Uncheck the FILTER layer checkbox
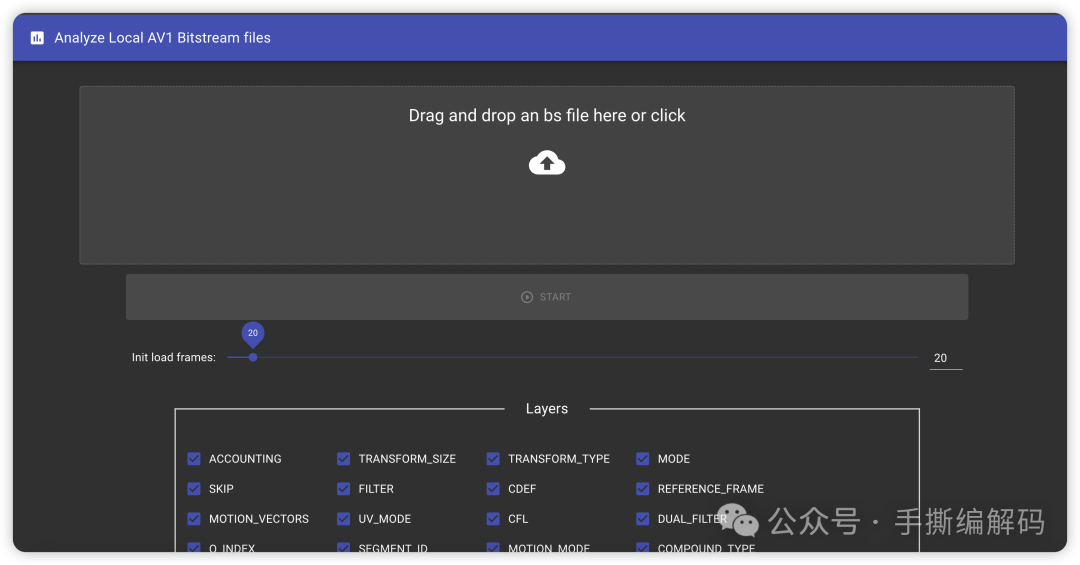Image resolution: width=1080 pixels, height=565 pixels. tap(344, 489)
